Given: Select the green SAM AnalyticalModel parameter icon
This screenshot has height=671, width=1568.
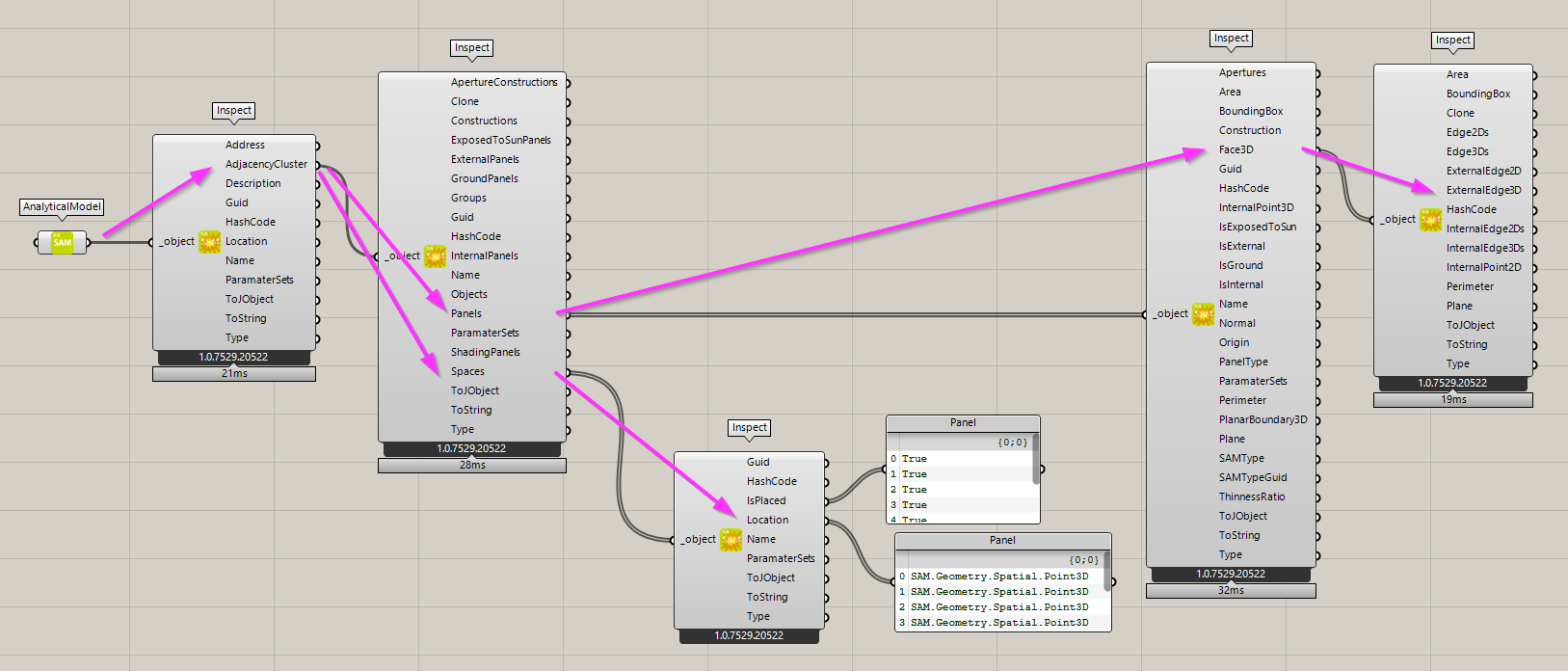Looking at the screenshot, I should click(63, 242).
